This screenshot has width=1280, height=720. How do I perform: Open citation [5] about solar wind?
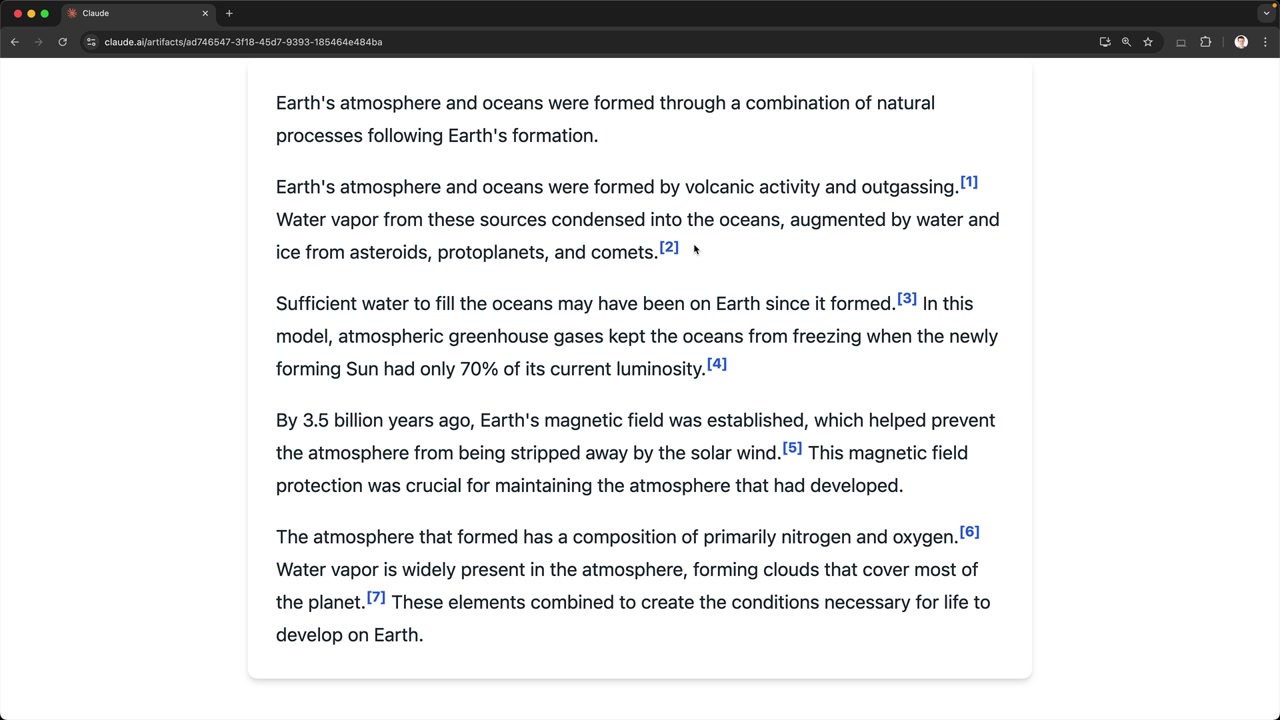coord(792,448)
